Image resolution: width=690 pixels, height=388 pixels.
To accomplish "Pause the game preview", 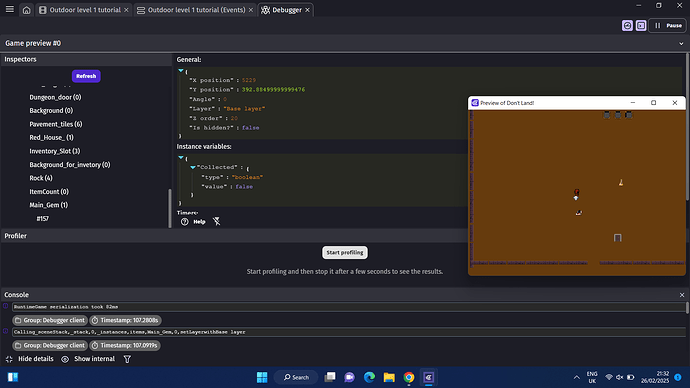I will 668,26.
